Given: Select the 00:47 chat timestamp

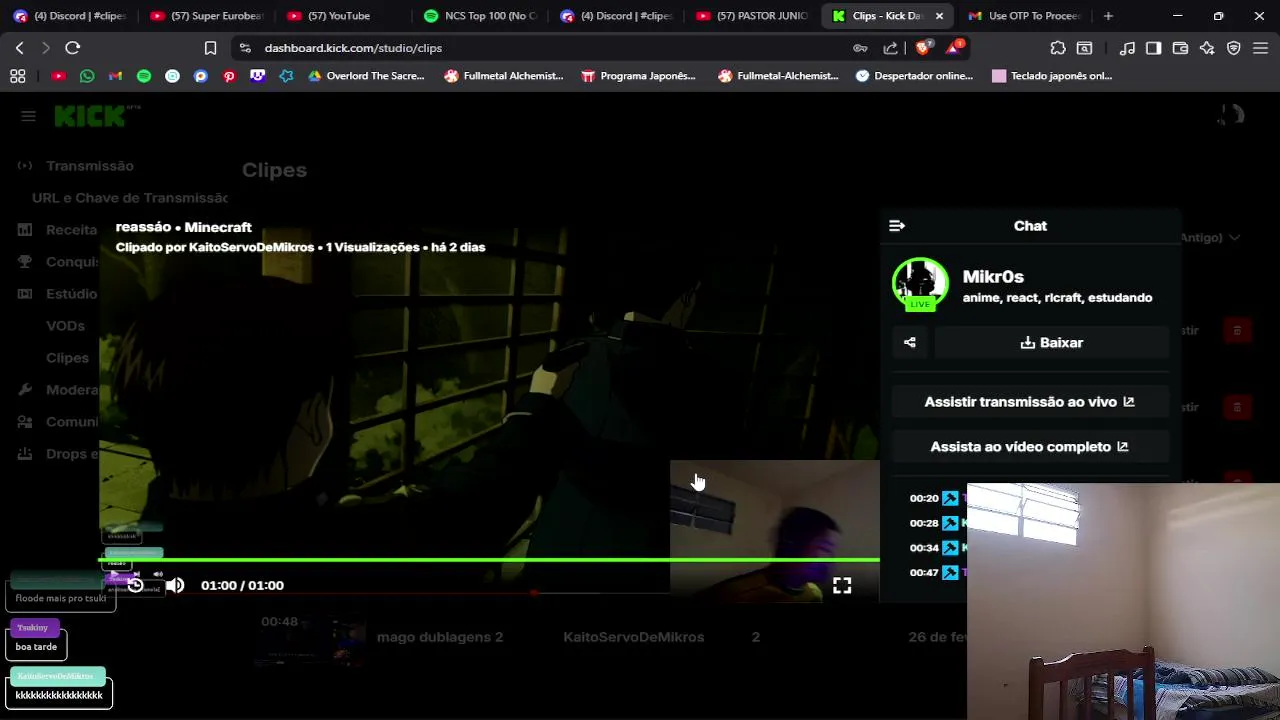Looking at the screenshot, I should pyautogui.click(x=924, y=573).
